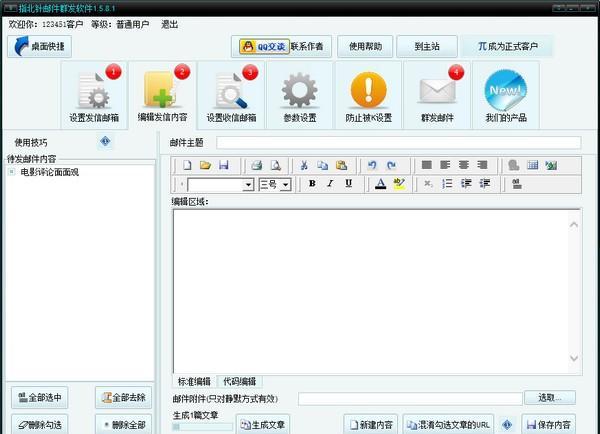Click the 混淆勾选文章的URL button
The image size is (600, 434).
point(448,424)
